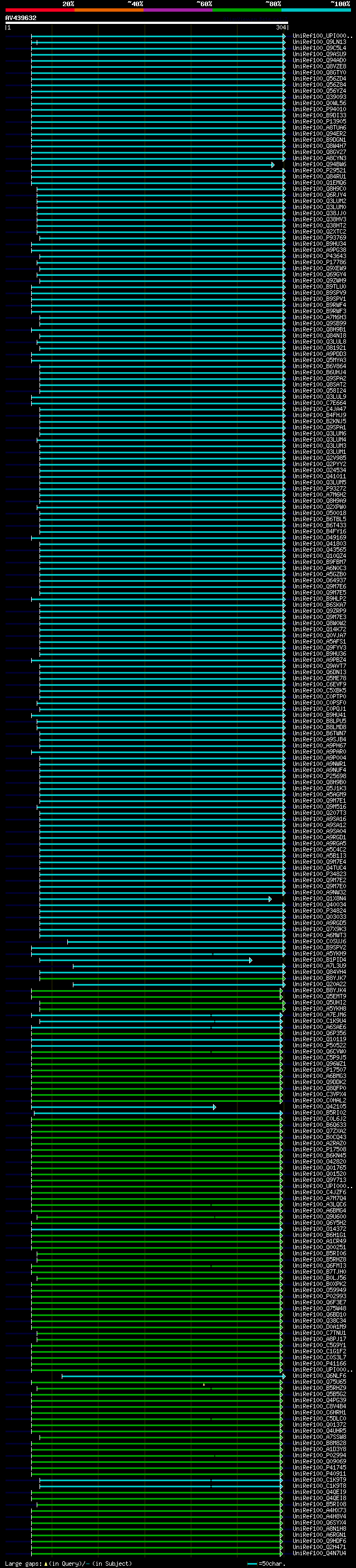
Task: Select hit label UniRef100_B8YJK7
Action: [x=319, y=978]
